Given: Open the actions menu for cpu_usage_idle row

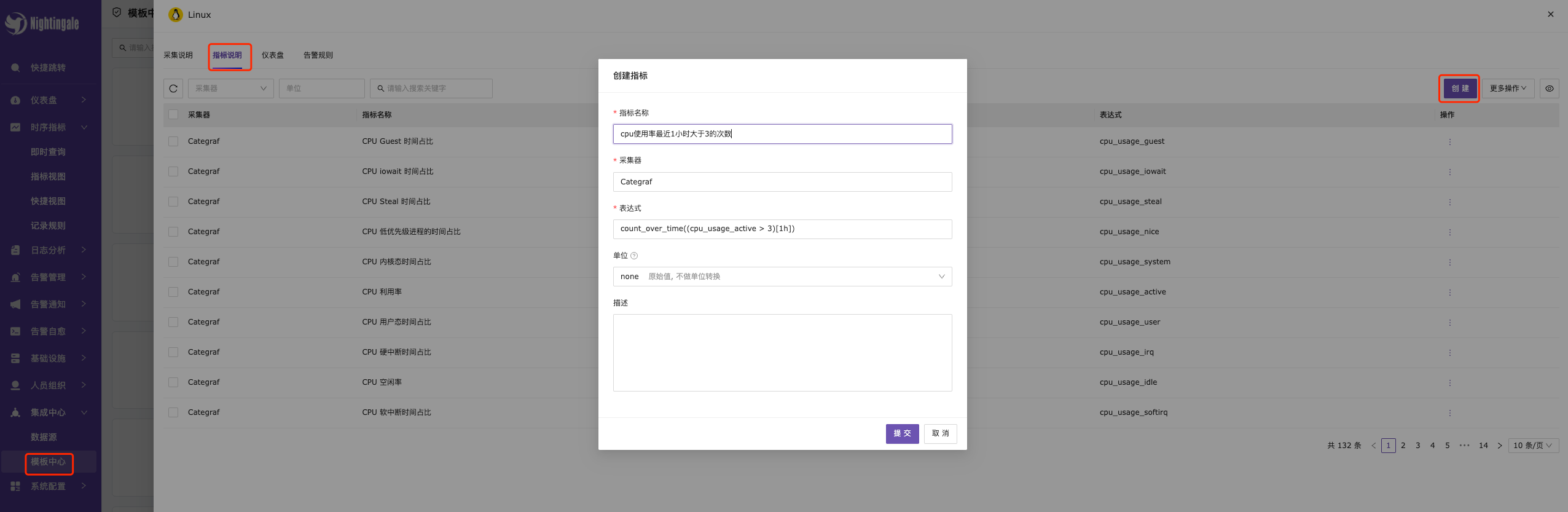Looking at the screenshot, I should tap(1450, 383).
